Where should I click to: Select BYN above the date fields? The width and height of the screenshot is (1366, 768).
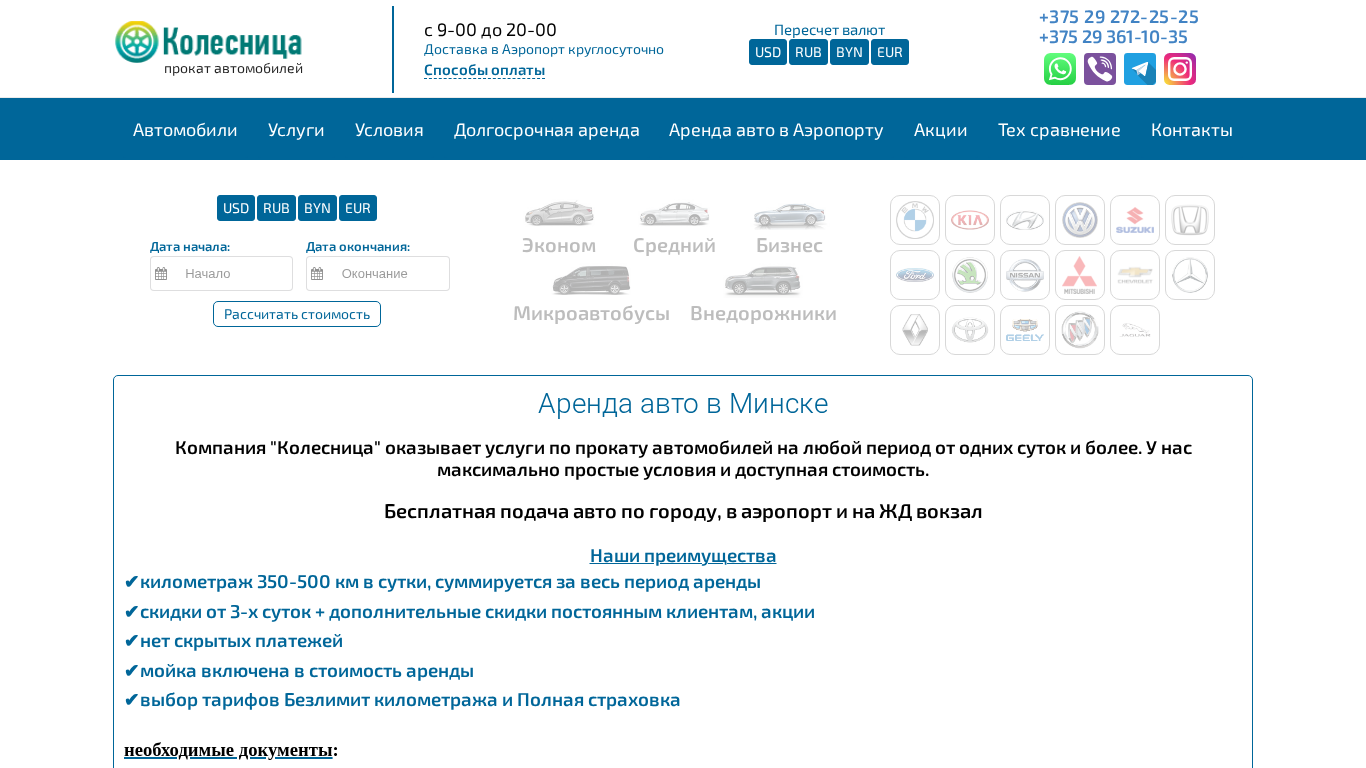(x=317, y=208)
